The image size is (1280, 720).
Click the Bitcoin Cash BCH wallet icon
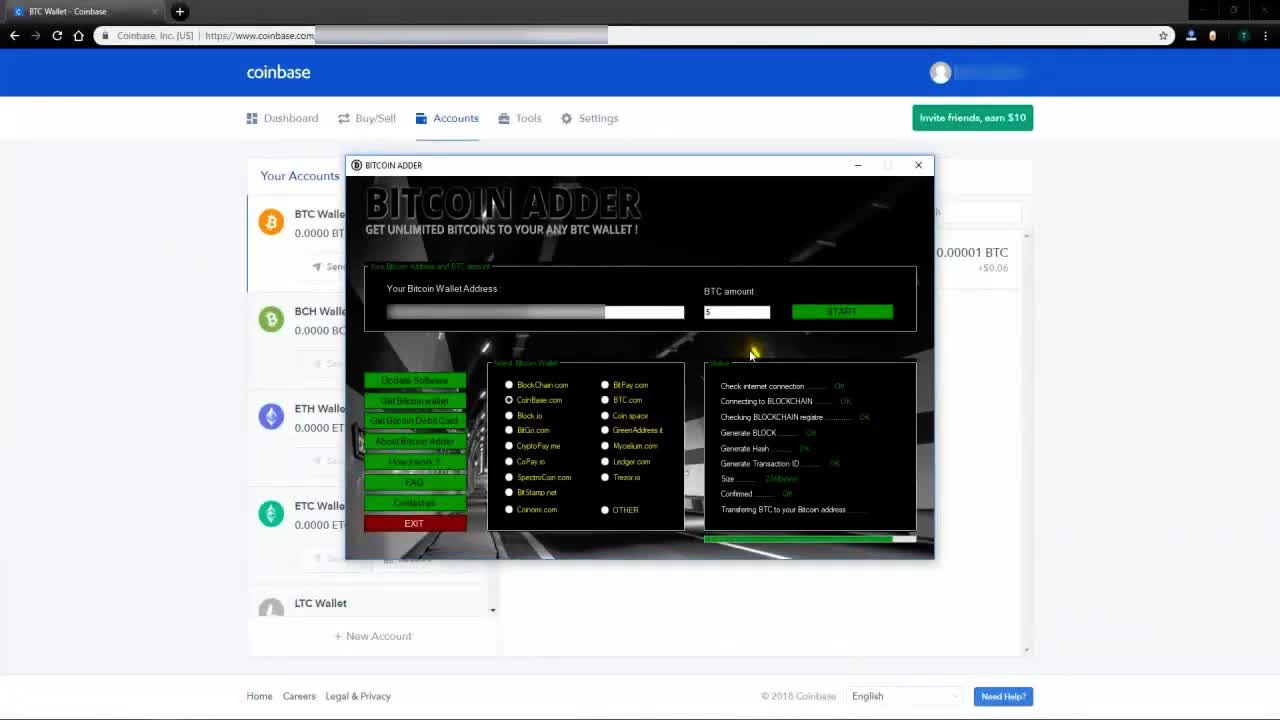point(271,319)
